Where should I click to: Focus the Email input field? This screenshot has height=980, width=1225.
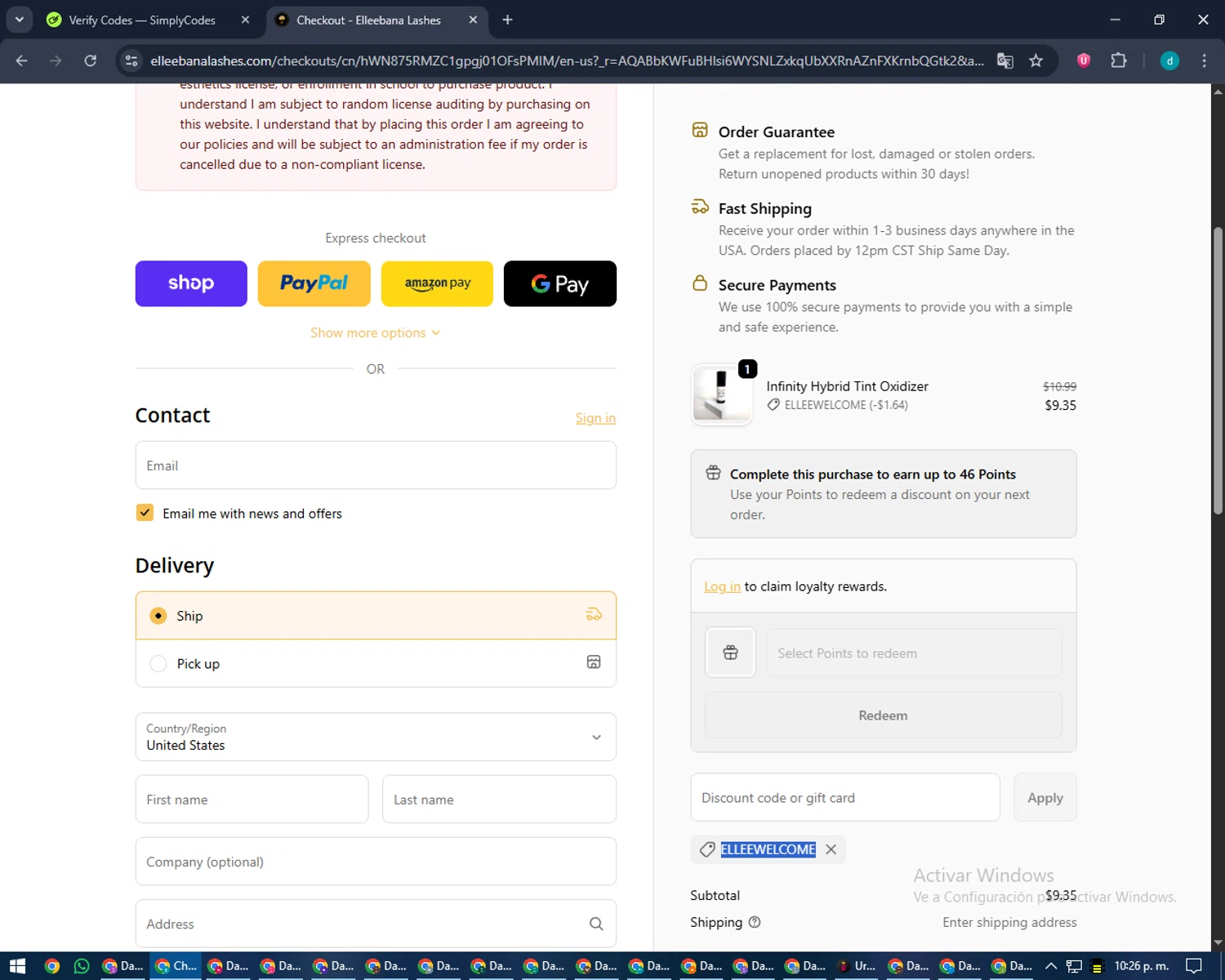(x=376, y=465)
